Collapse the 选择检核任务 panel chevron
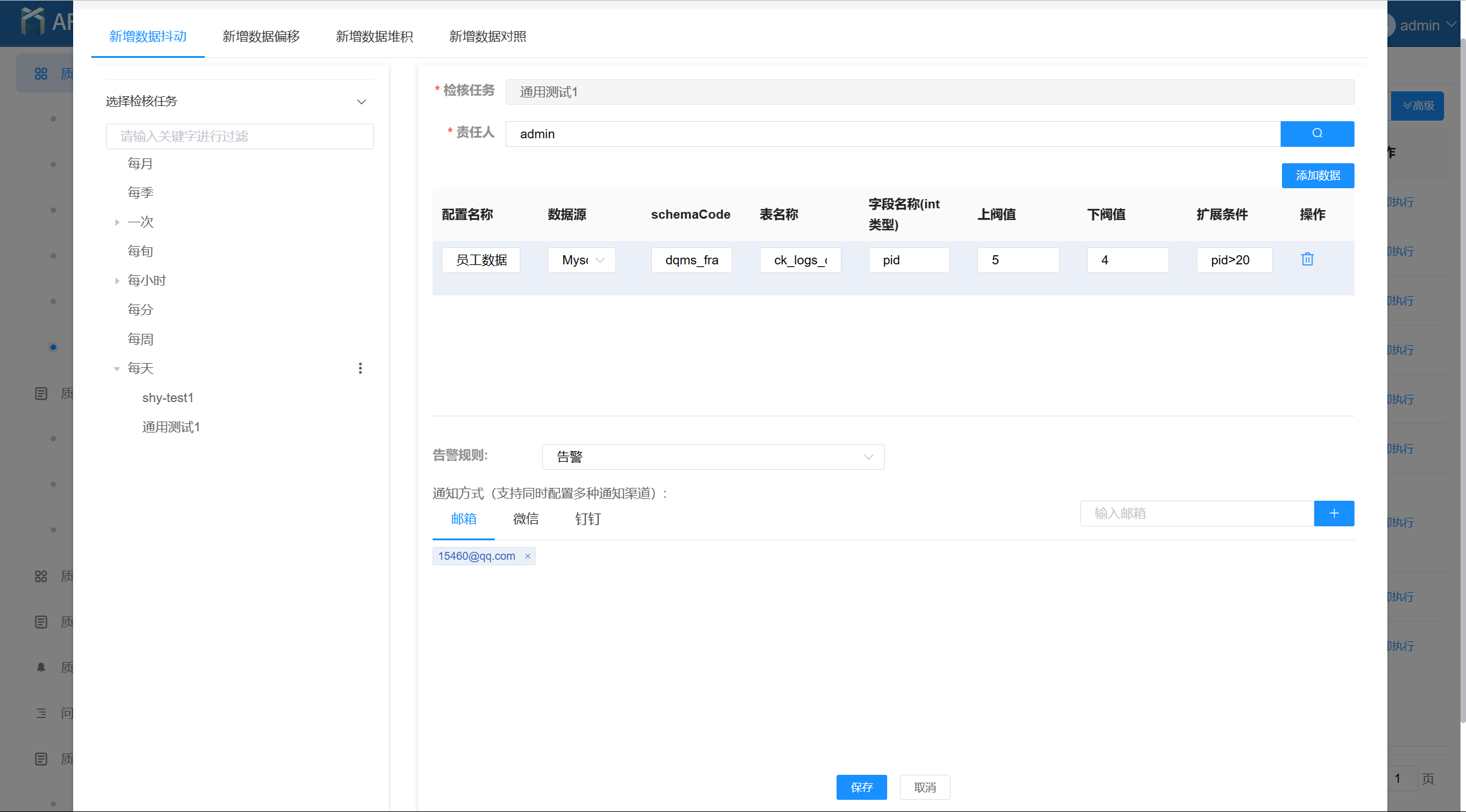Viewport: 1466px width, 812px height. coord(361,102)
